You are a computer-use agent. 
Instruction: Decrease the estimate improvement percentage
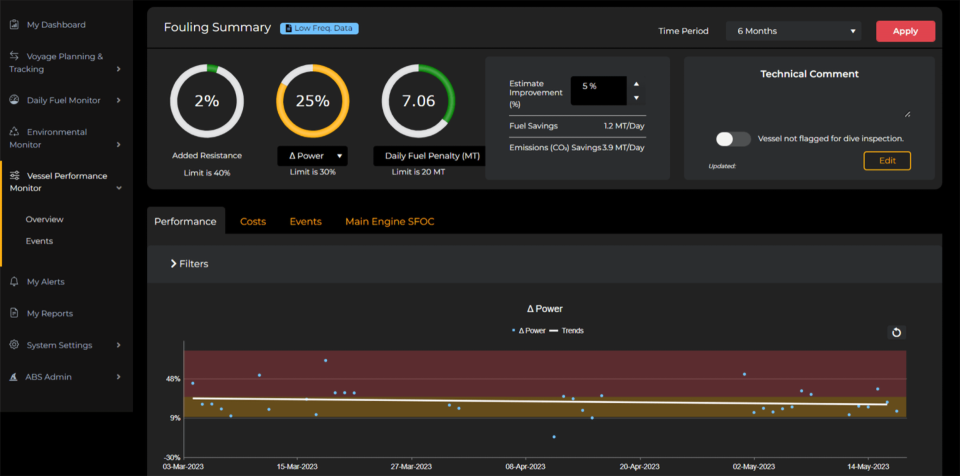click(x=636, y=98)
